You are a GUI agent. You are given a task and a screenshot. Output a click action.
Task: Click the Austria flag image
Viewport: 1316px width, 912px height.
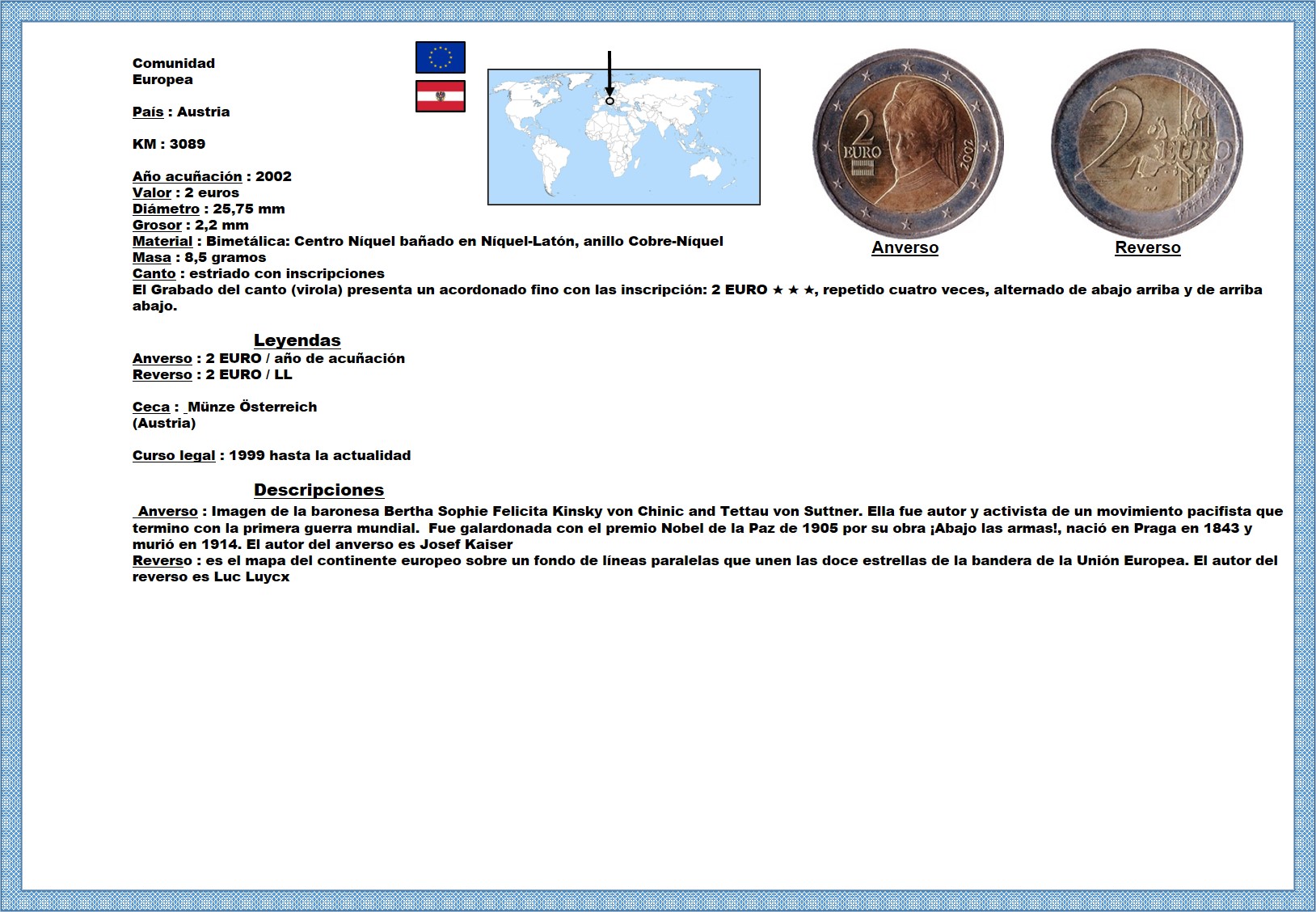[441, 96]
